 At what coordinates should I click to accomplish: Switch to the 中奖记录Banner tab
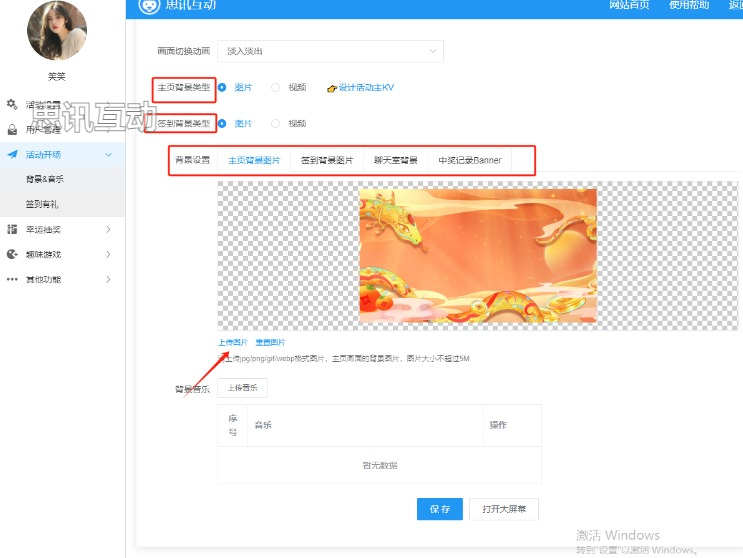(470, 161)
